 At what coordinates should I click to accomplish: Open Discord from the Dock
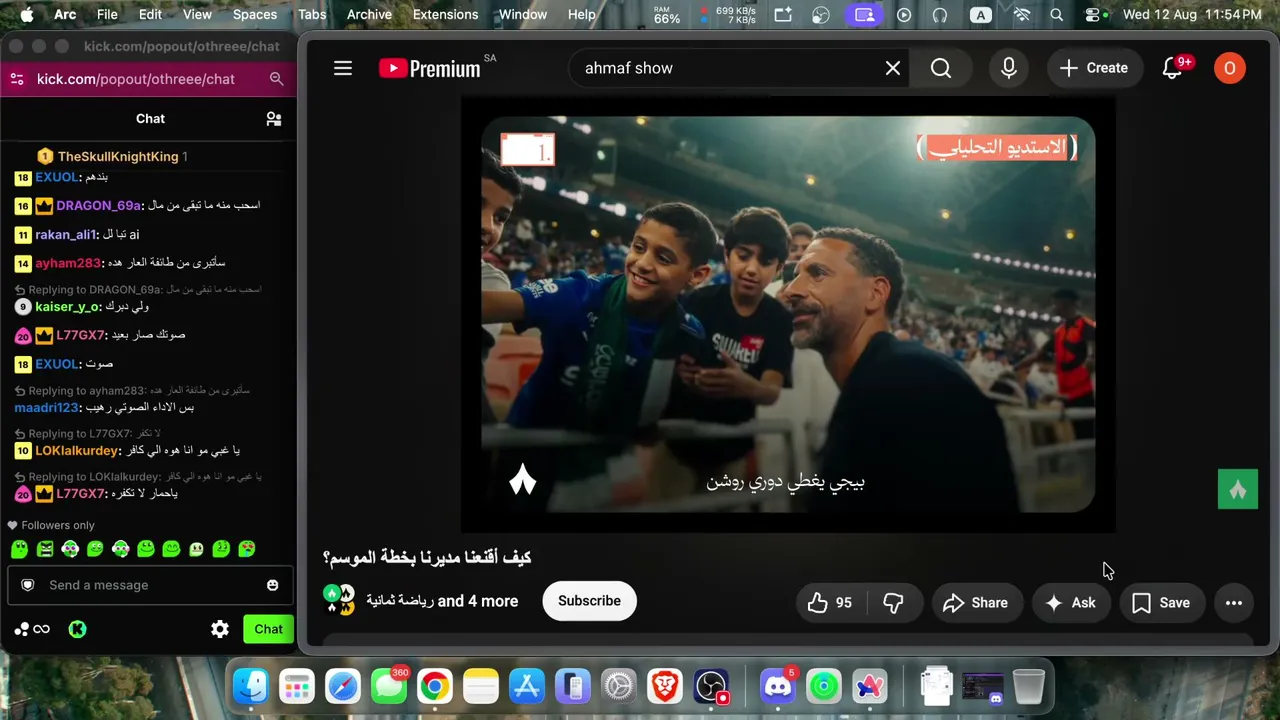pos(776,686)
